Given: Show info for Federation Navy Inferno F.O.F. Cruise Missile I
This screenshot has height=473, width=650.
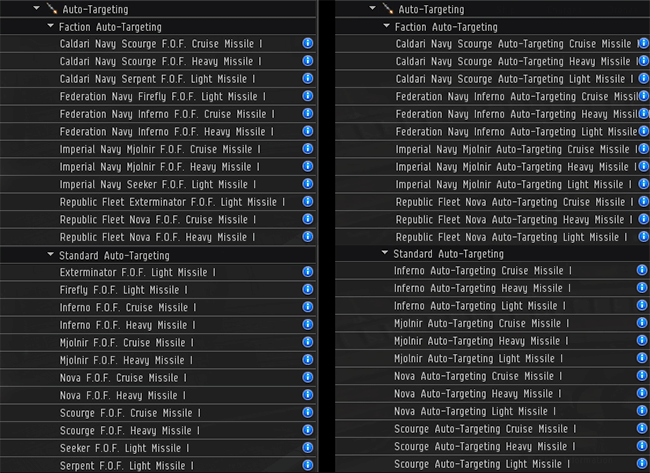Looking at the screenshot, I should tap(308, 113).
